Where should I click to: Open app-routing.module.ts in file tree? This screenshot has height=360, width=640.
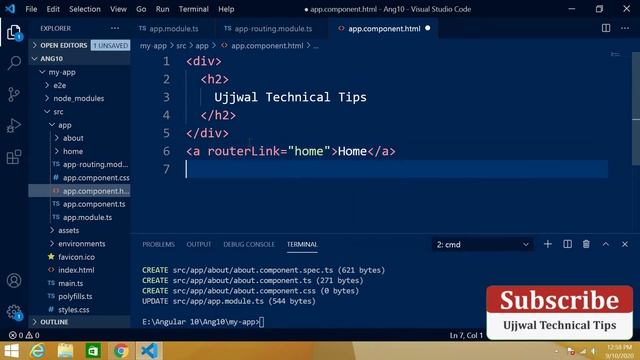click(80, 164)
